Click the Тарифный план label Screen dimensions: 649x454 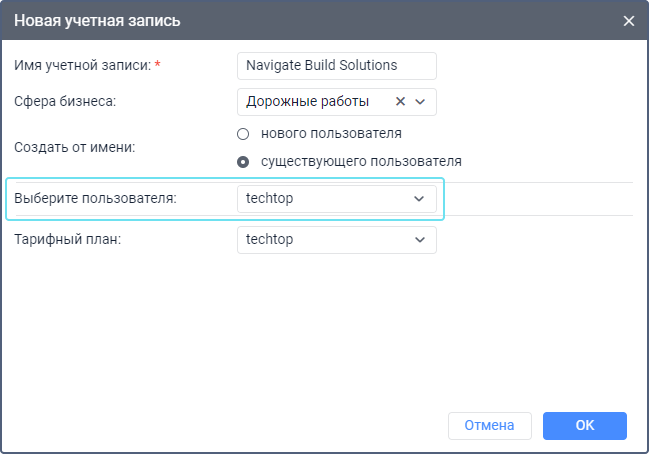67,239
